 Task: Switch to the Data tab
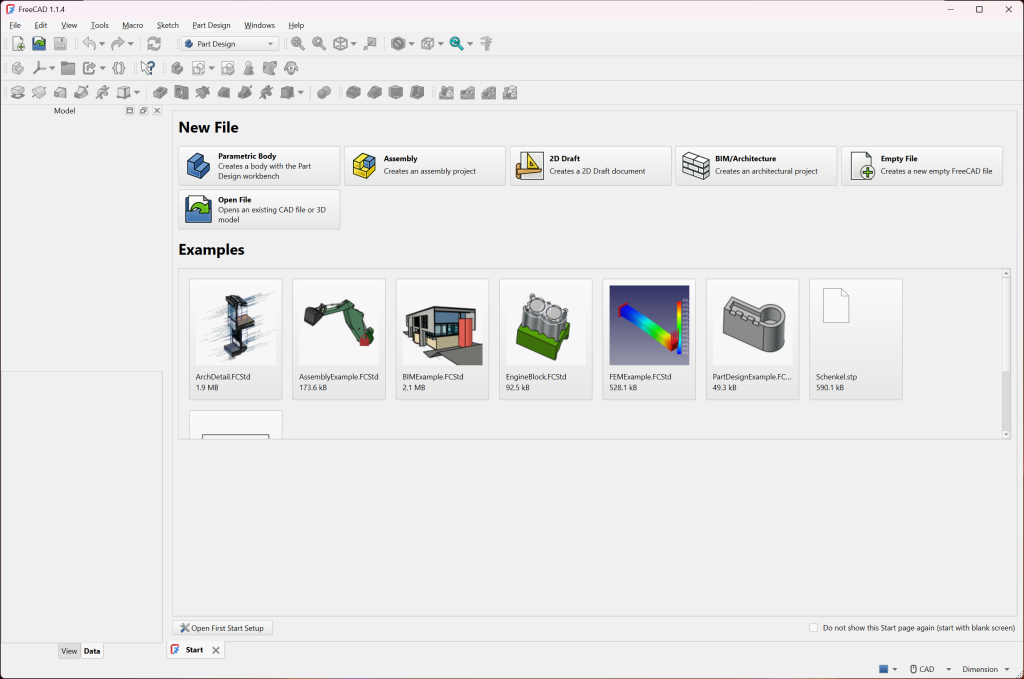pos(92,651)
